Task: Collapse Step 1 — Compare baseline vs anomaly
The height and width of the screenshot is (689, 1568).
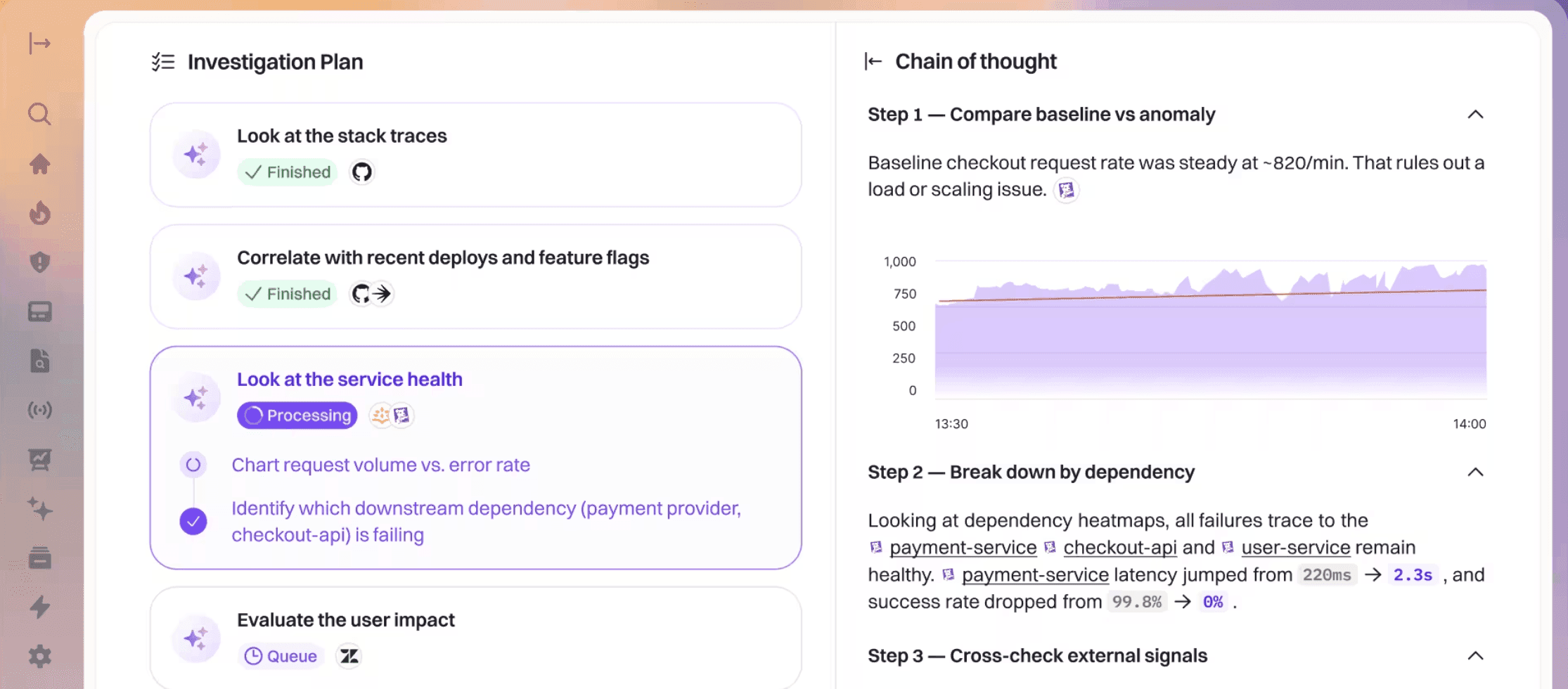Action: point(1474,114)
